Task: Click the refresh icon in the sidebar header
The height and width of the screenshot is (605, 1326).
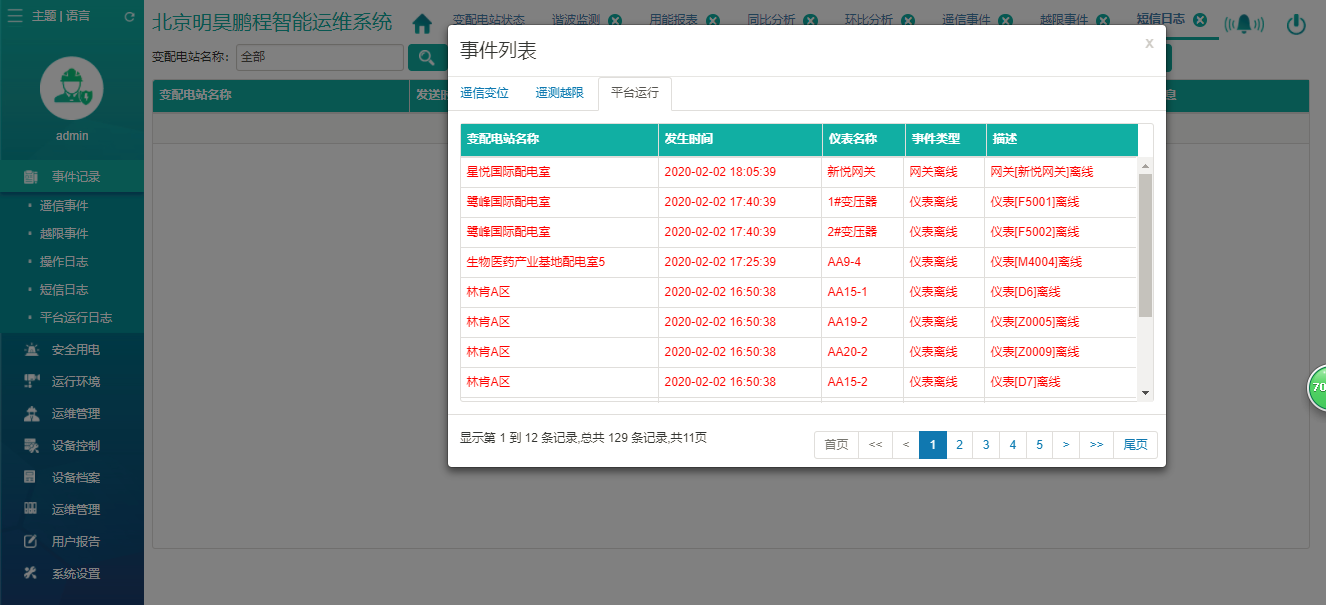Action: [129, 17]
